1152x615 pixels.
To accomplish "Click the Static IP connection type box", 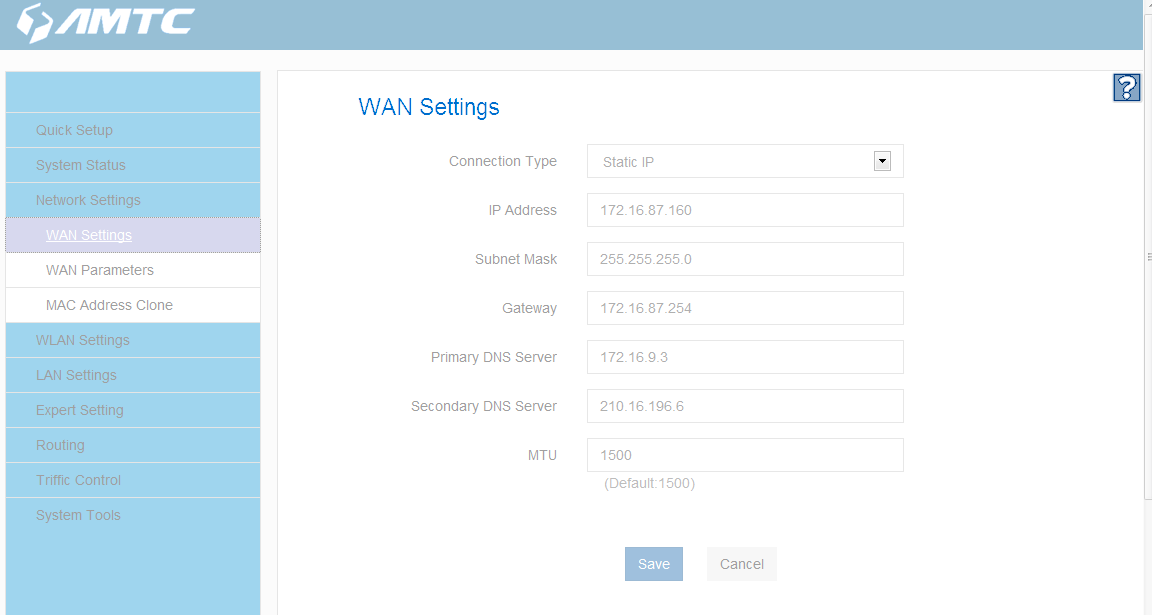I will coord(745,161).
